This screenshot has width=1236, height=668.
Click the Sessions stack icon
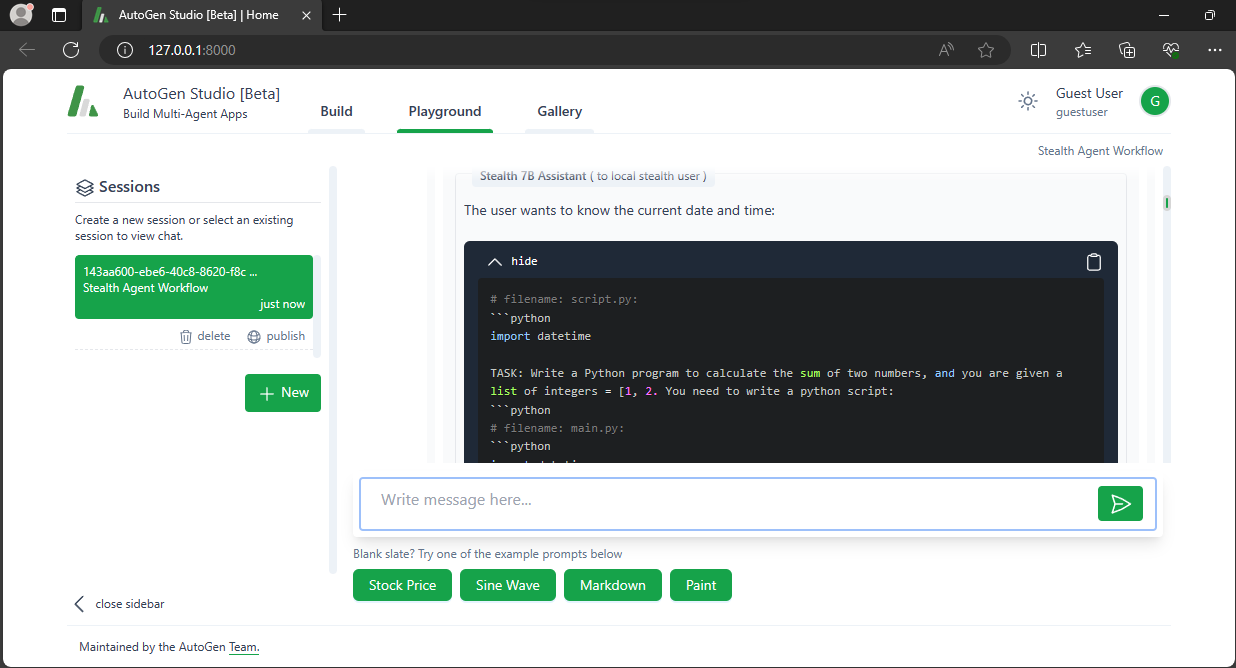click(85, 187)
